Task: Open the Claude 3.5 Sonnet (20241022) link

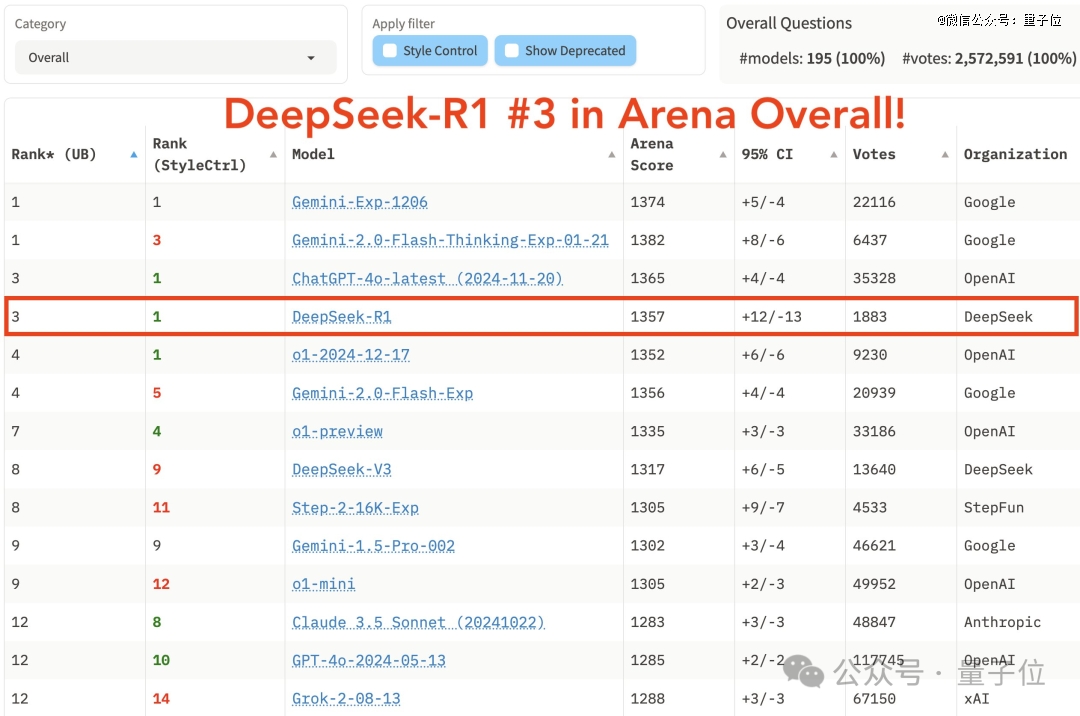Action: tap(418, 622)
